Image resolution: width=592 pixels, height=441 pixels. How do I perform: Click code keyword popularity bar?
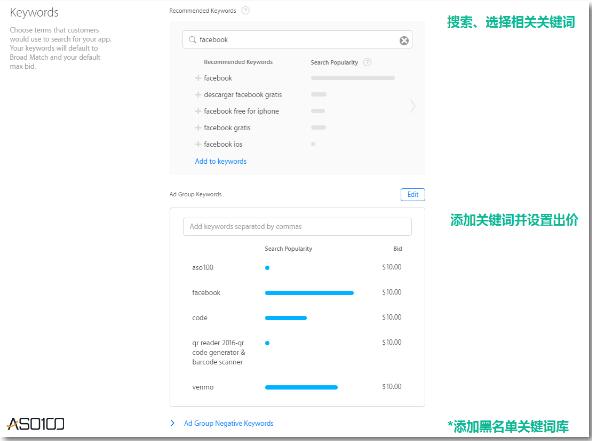click(x=286, y=318)
